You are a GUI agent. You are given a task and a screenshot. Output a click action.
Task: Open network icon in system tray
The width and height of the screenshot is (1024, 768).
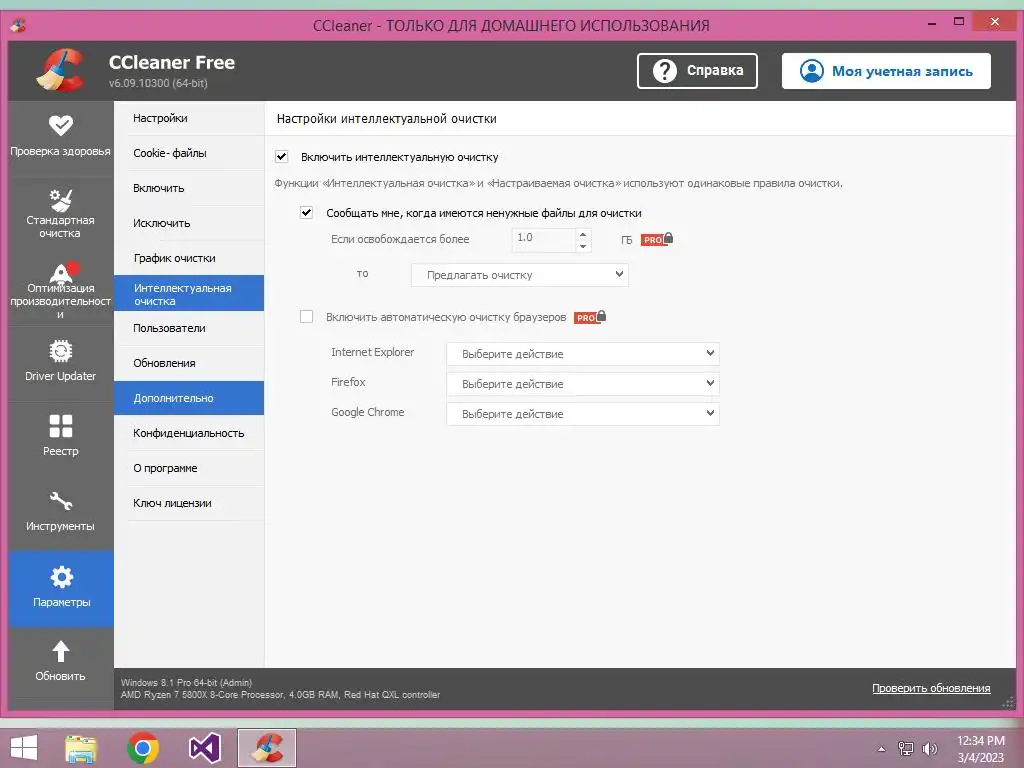point(906,748)
